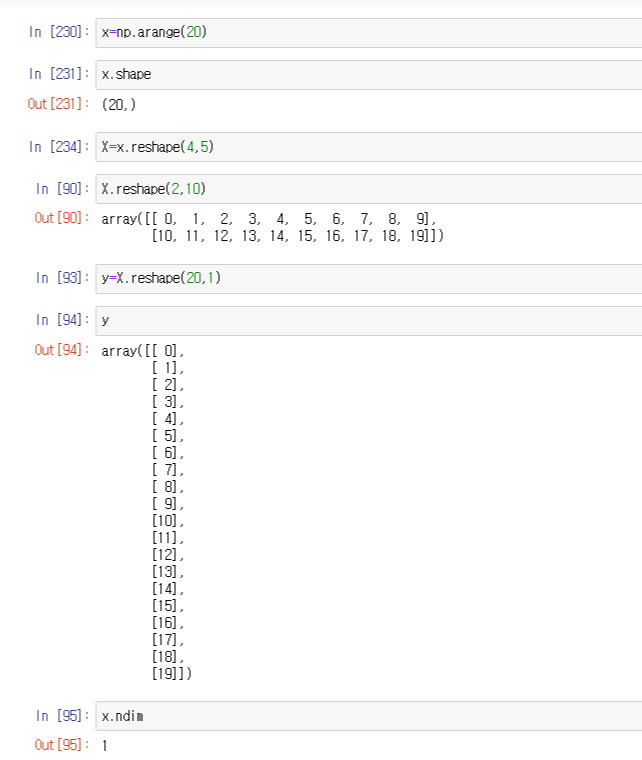The height and width of the screenshot is (760, 642).
Task: Click the [ 5], output row
Action: coord(168,436)
